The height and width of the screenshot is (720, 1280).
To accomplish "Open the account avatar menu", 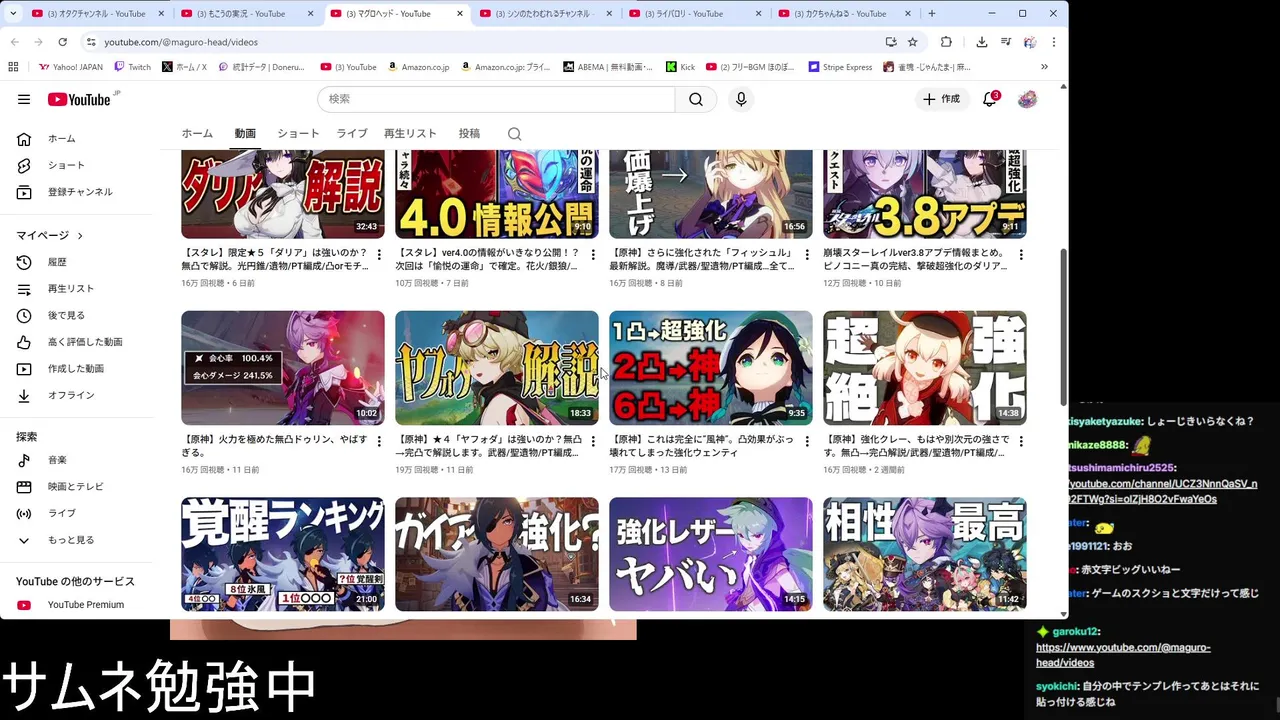I will tap(1027, 99).
